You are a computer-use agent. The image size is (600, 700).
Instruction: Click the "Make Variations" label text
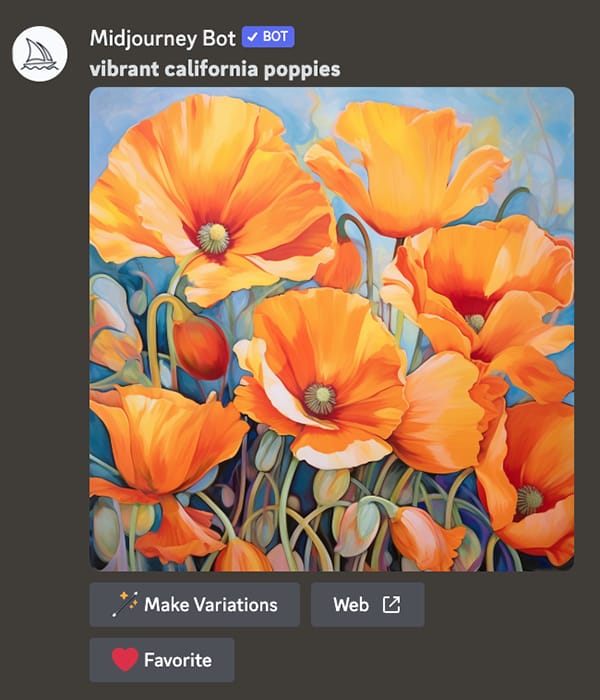[x=211, y=604]
